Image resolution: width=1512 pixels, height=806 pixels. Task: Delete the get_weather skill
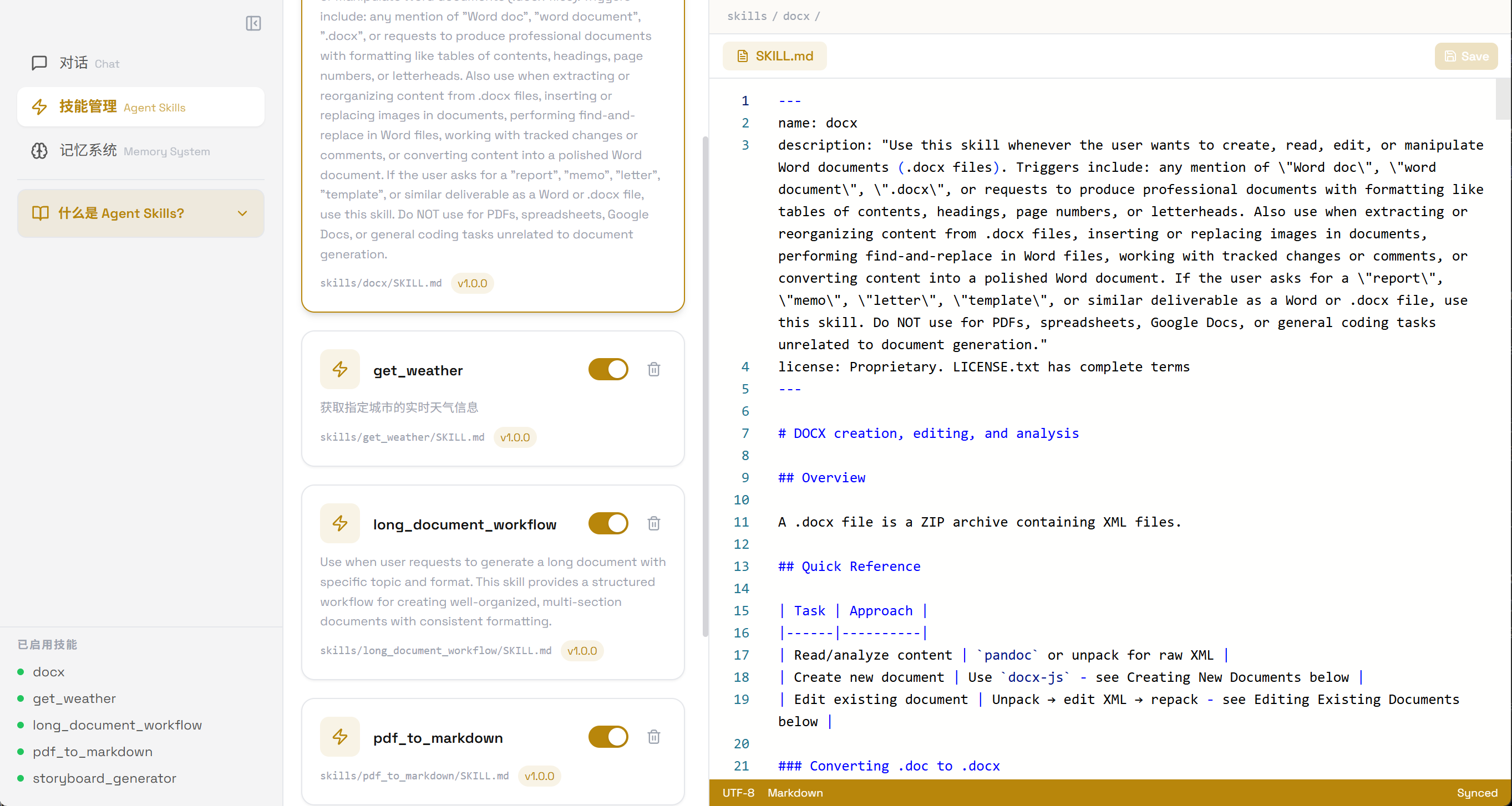coord(654,369)
